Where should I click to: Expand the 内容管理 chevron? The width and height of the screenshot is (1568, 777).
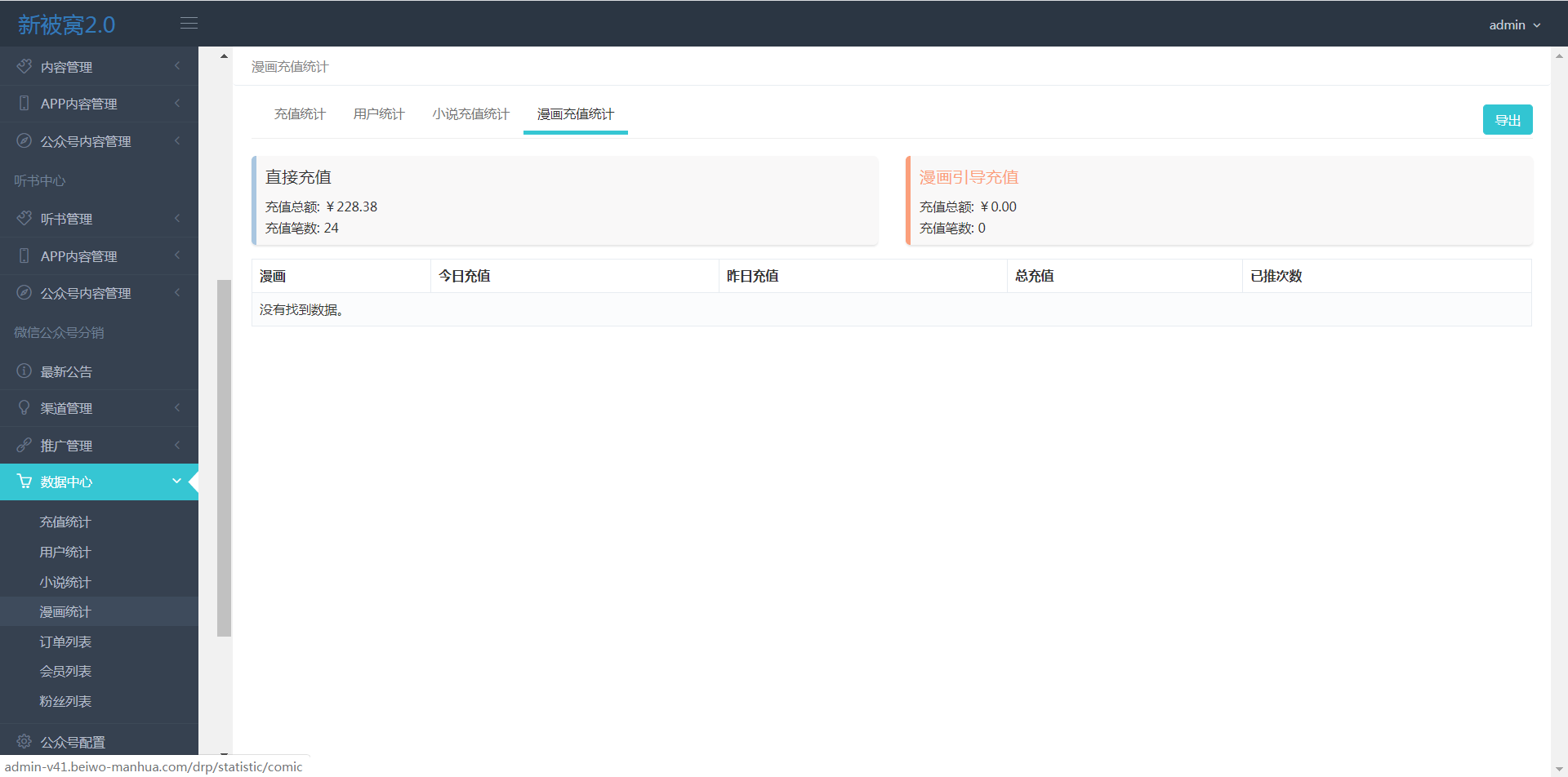coord(177,65)
